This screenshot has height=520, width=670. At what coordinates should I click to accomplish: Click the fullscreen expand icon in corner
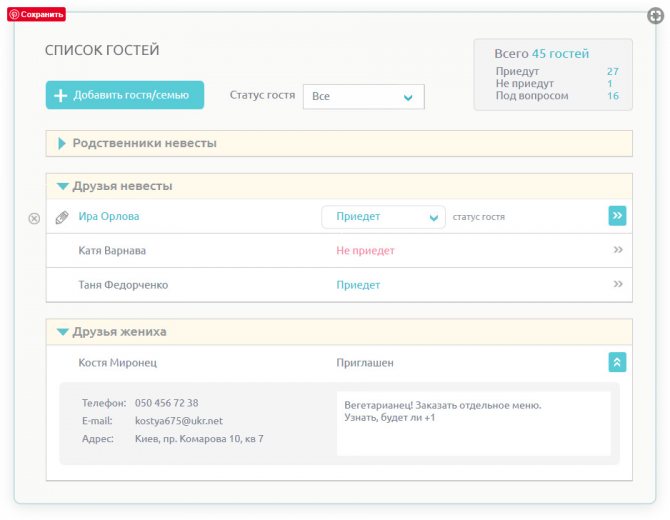[656, 17]
